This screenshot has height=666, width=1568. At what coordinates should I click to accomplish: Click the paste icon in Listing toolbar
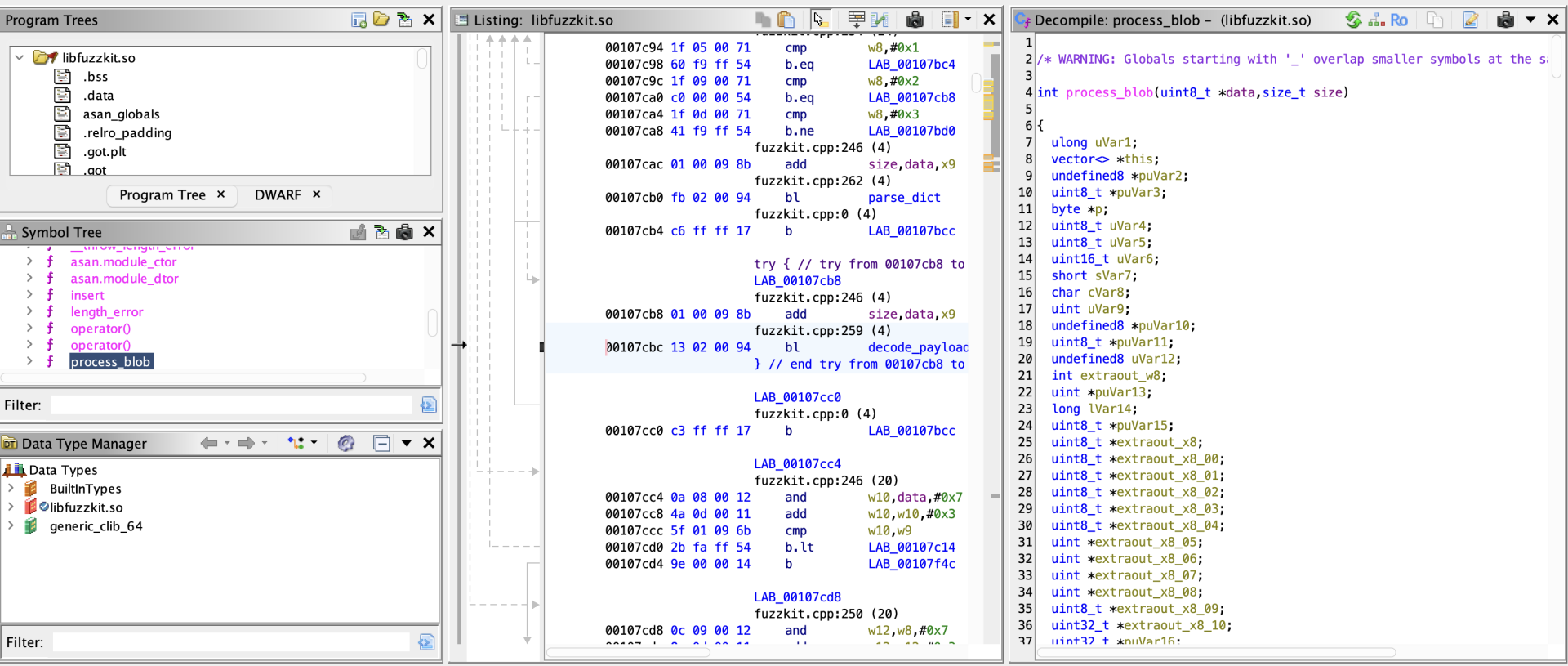pyautogui.click(x=786, y=20)
